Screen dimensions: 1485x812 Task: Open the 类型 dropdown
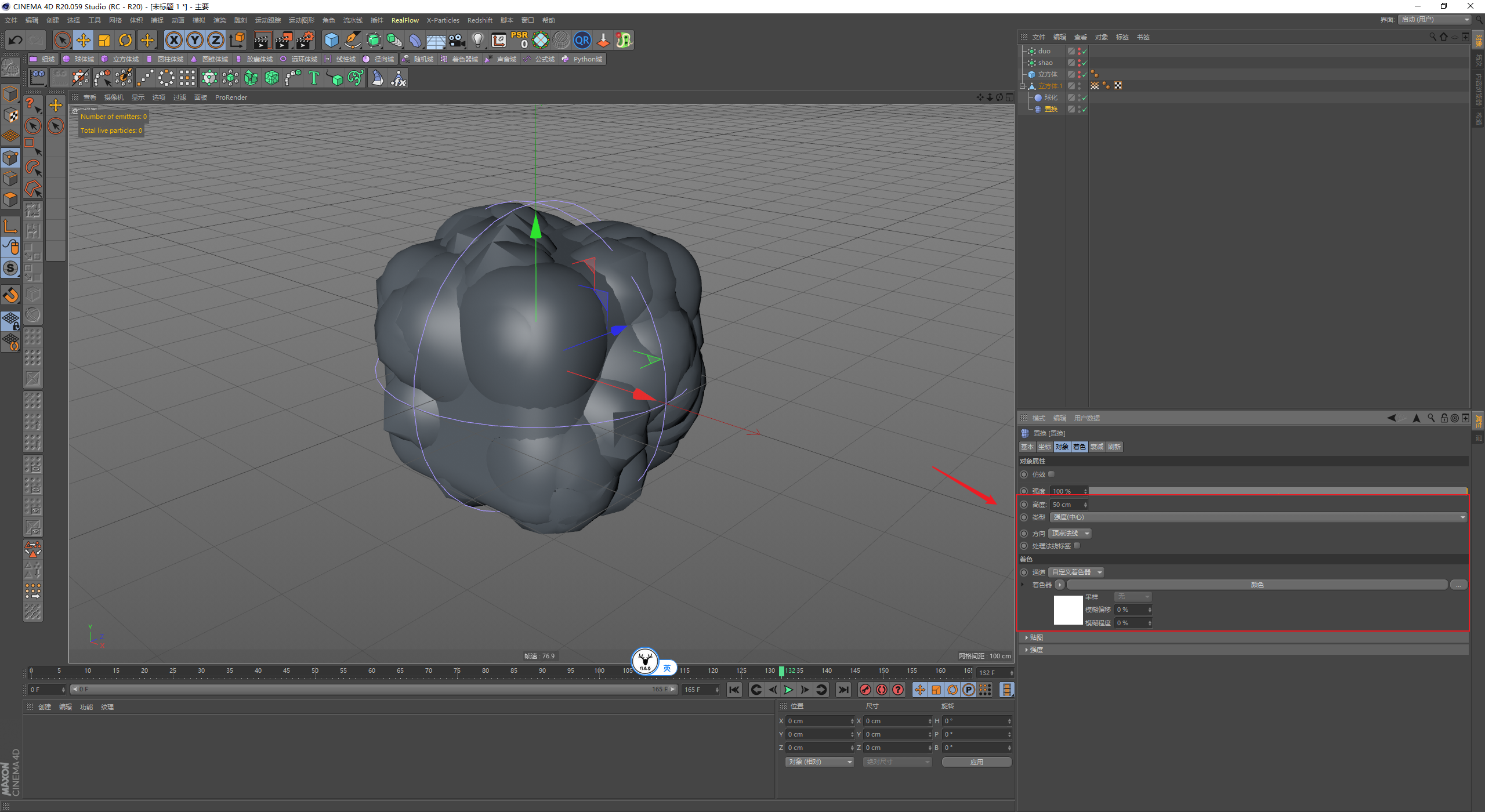point(1258,517)
